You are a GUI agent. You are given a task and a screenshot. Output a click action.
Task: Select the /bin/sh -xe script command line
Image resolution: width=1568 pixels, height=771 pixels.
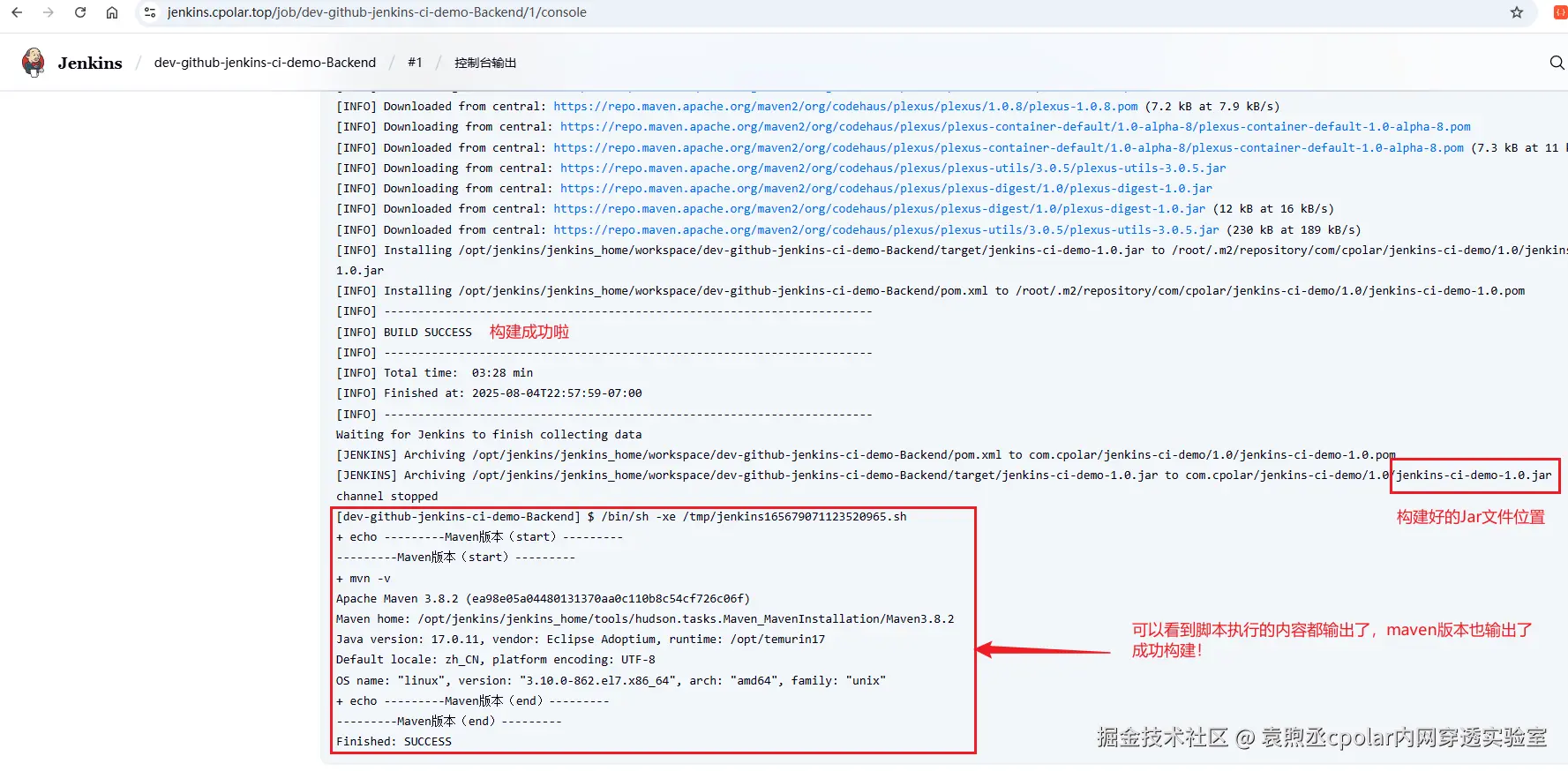coord(621,517)
